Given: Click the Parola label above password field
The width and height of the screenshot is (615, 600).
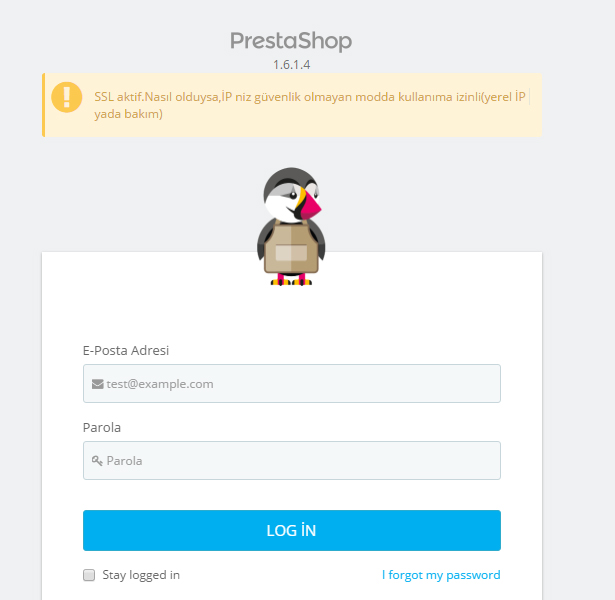Looking at the screenshot, I should pos(102,427).
